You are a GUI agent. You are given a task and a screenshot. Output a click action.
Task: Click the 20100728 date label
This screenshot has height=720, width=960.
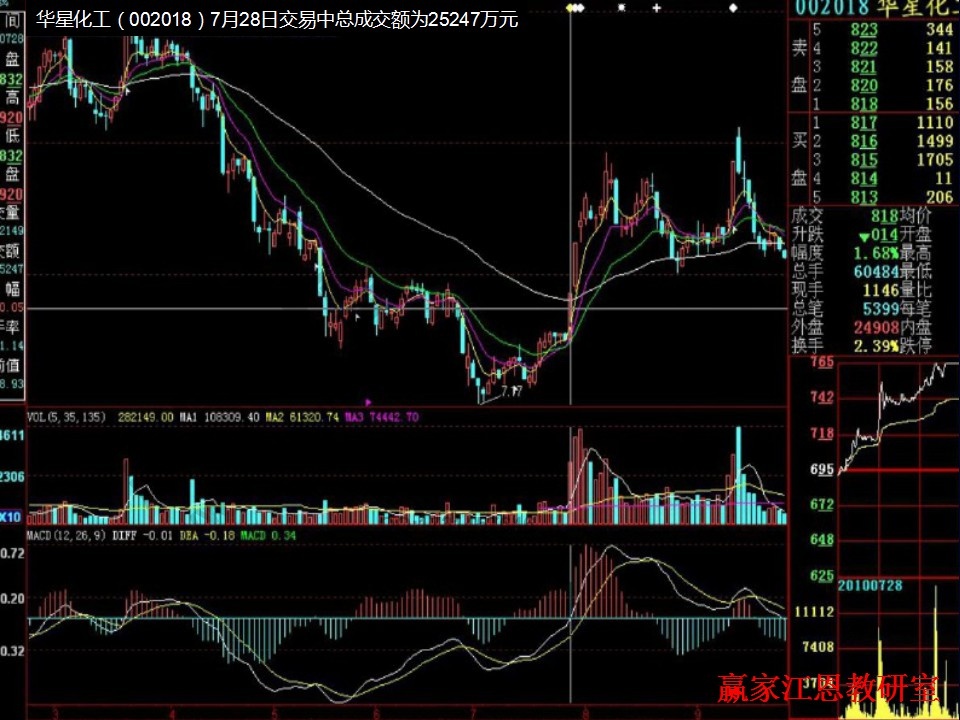(x=873, y=584)
